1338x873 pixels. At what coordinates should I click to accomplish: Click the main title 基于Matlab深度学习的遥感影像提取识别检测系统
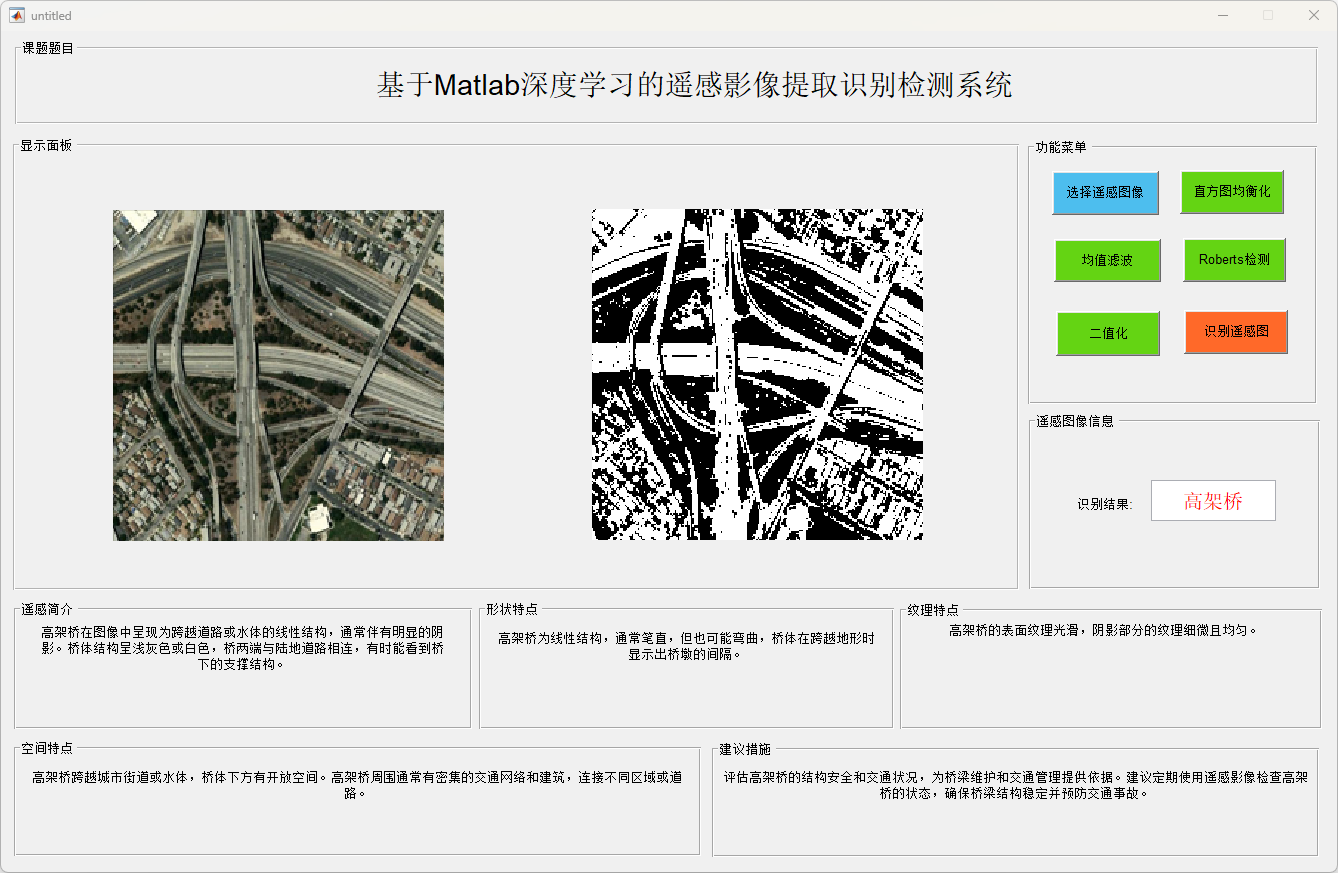click(694, 85)
